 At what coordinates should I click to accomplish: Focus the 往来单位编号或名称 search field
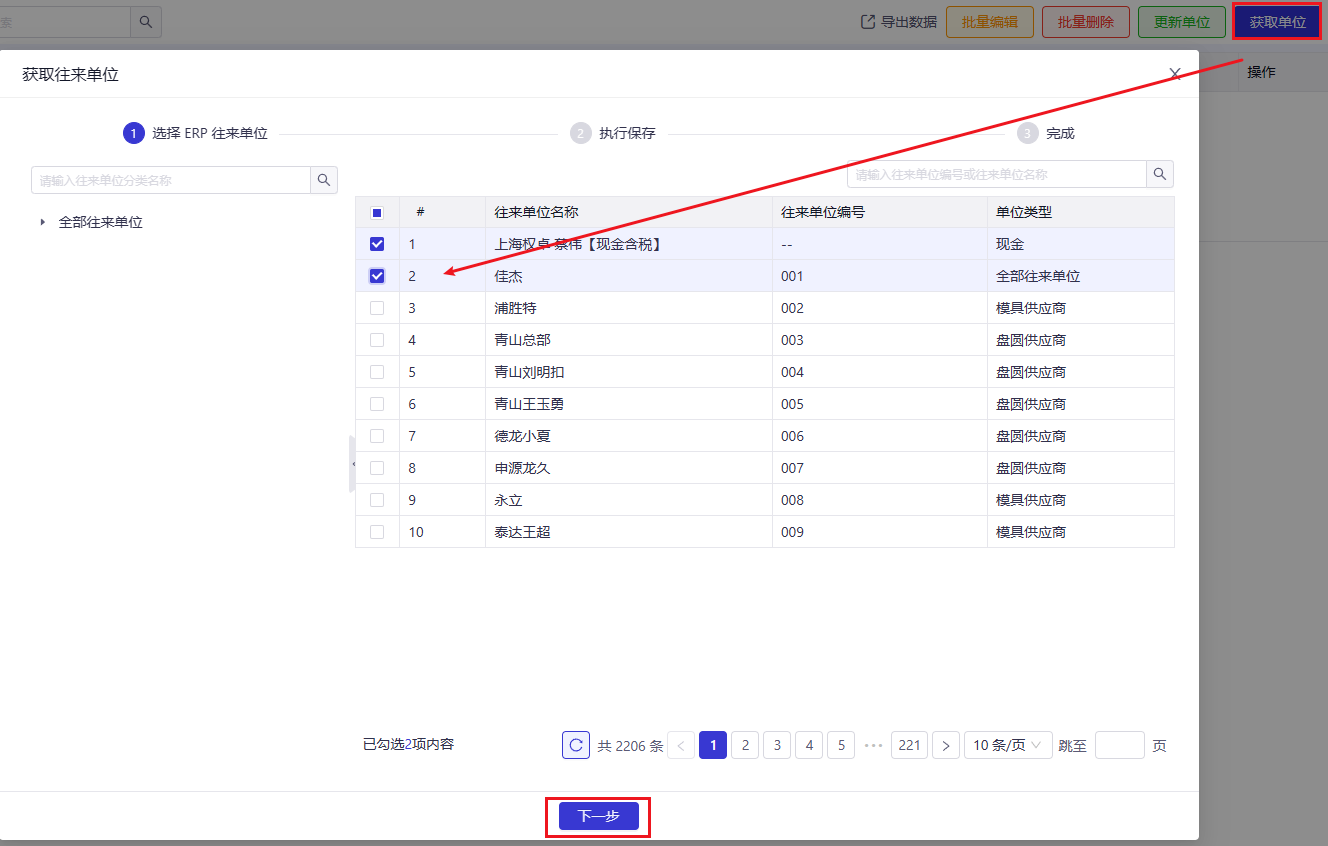pyautogui.click(x=997, y=174)
